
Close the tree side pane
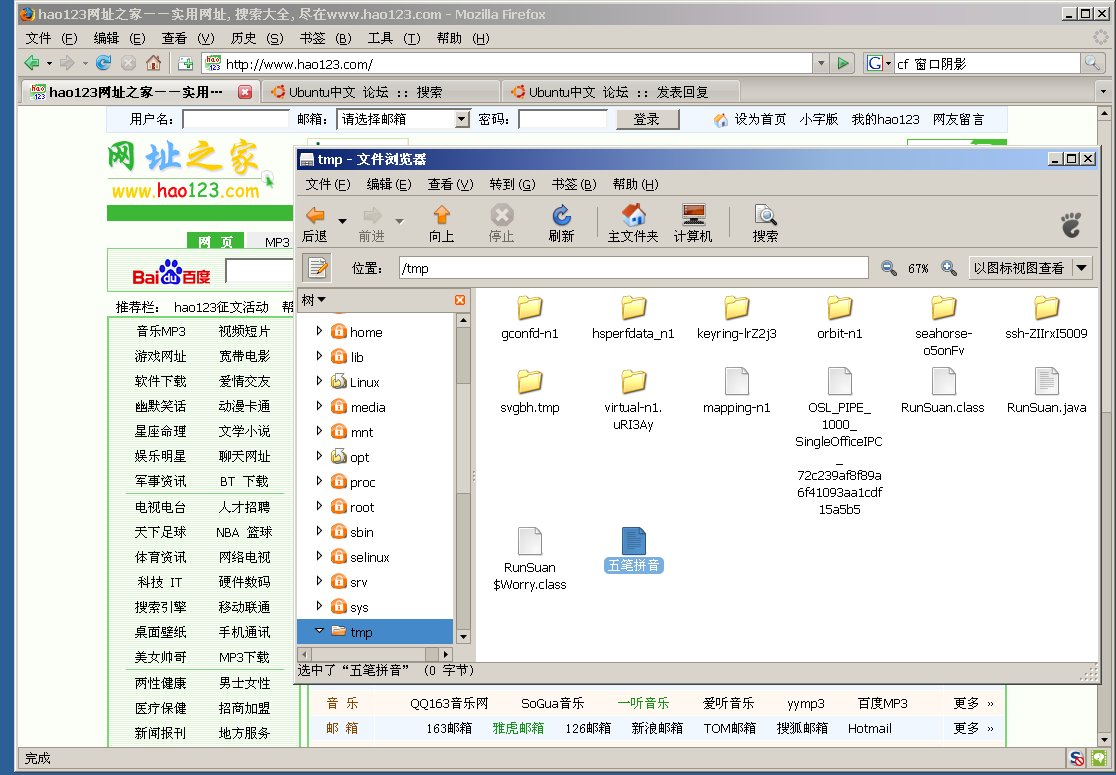[460, 300]
